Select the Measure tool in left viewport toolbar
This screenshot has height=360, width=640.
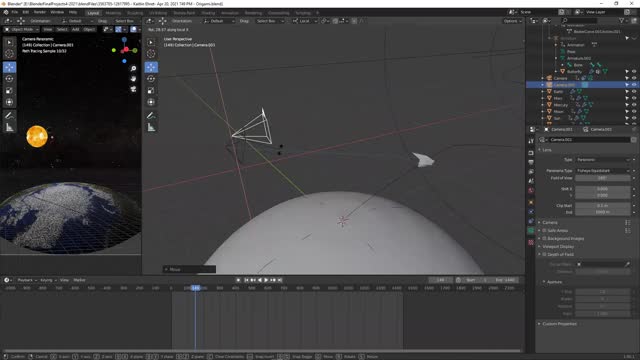tap(9, 128)
